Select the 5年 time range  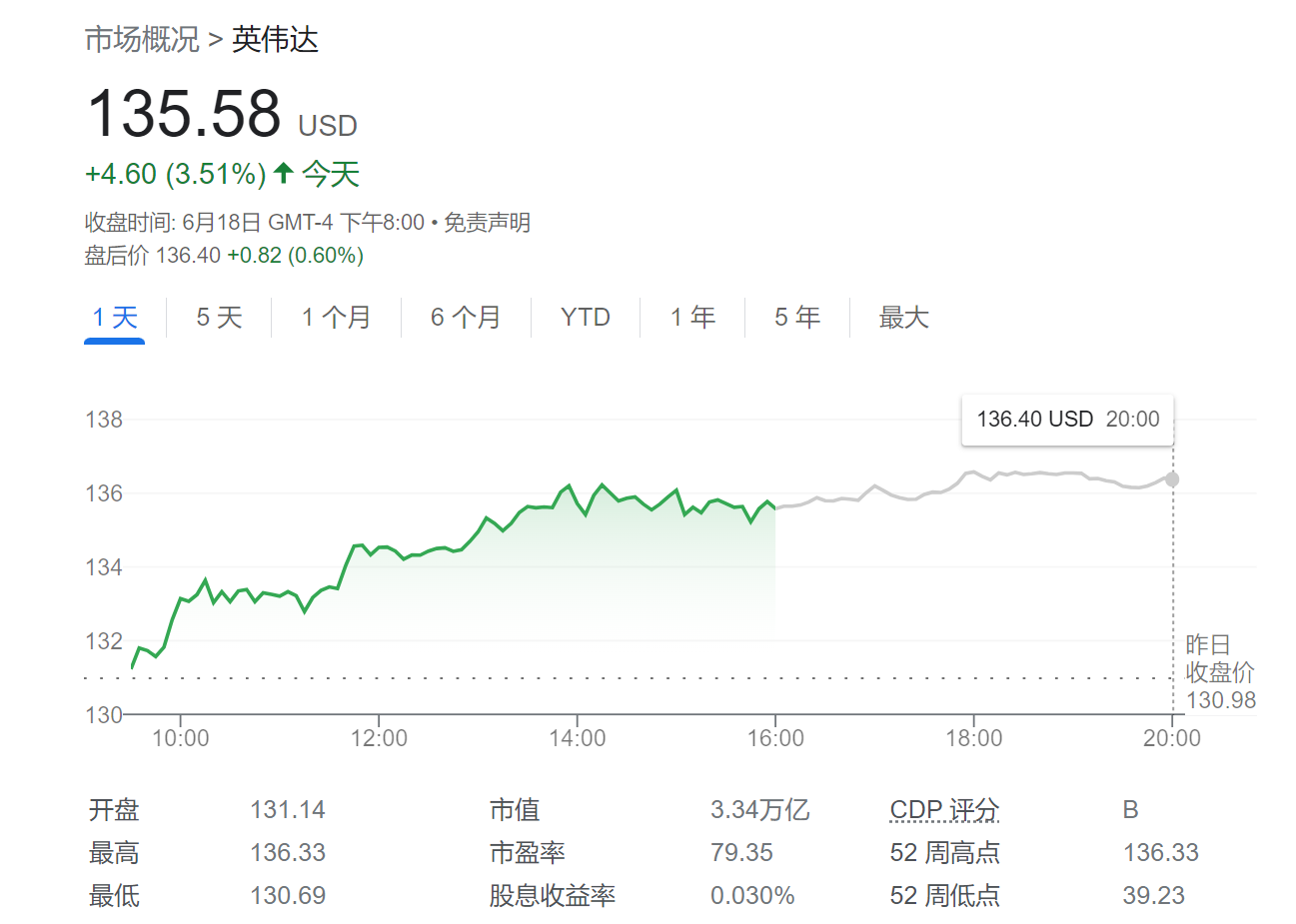(796, 317)
